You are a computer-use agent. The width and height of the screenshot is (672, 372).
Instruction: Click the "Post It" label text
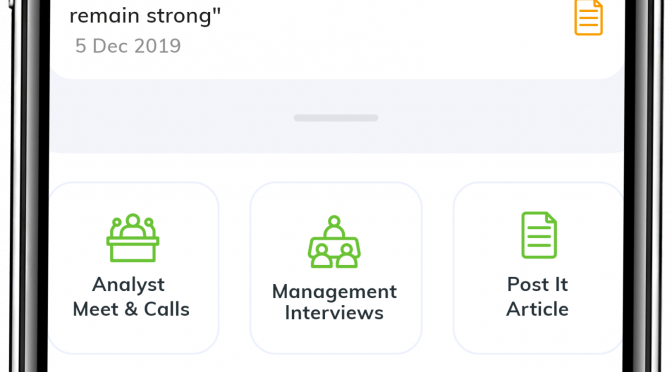click(537, 285)
